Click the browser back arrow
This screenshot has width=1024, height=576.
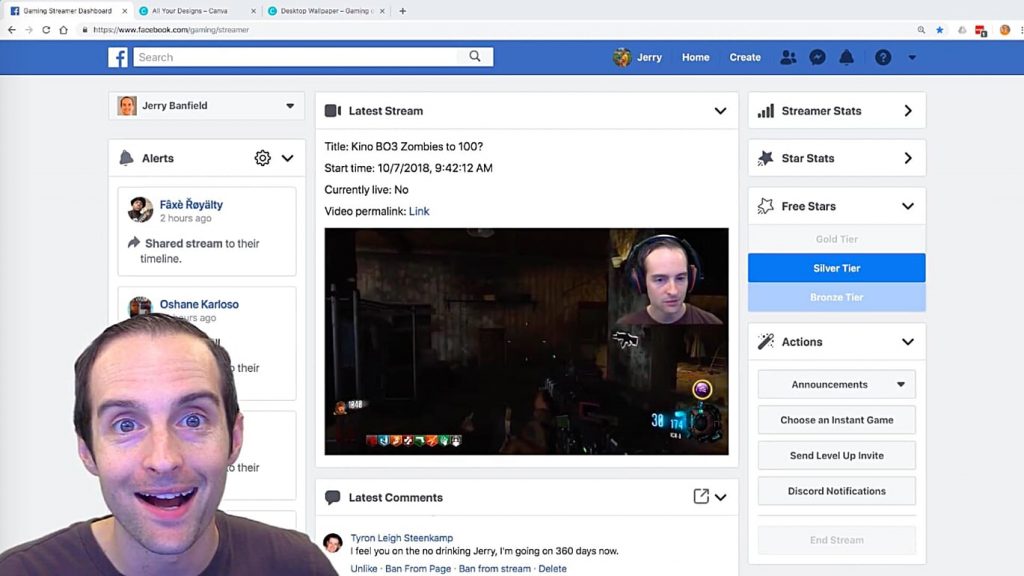[x=12, y=29]
